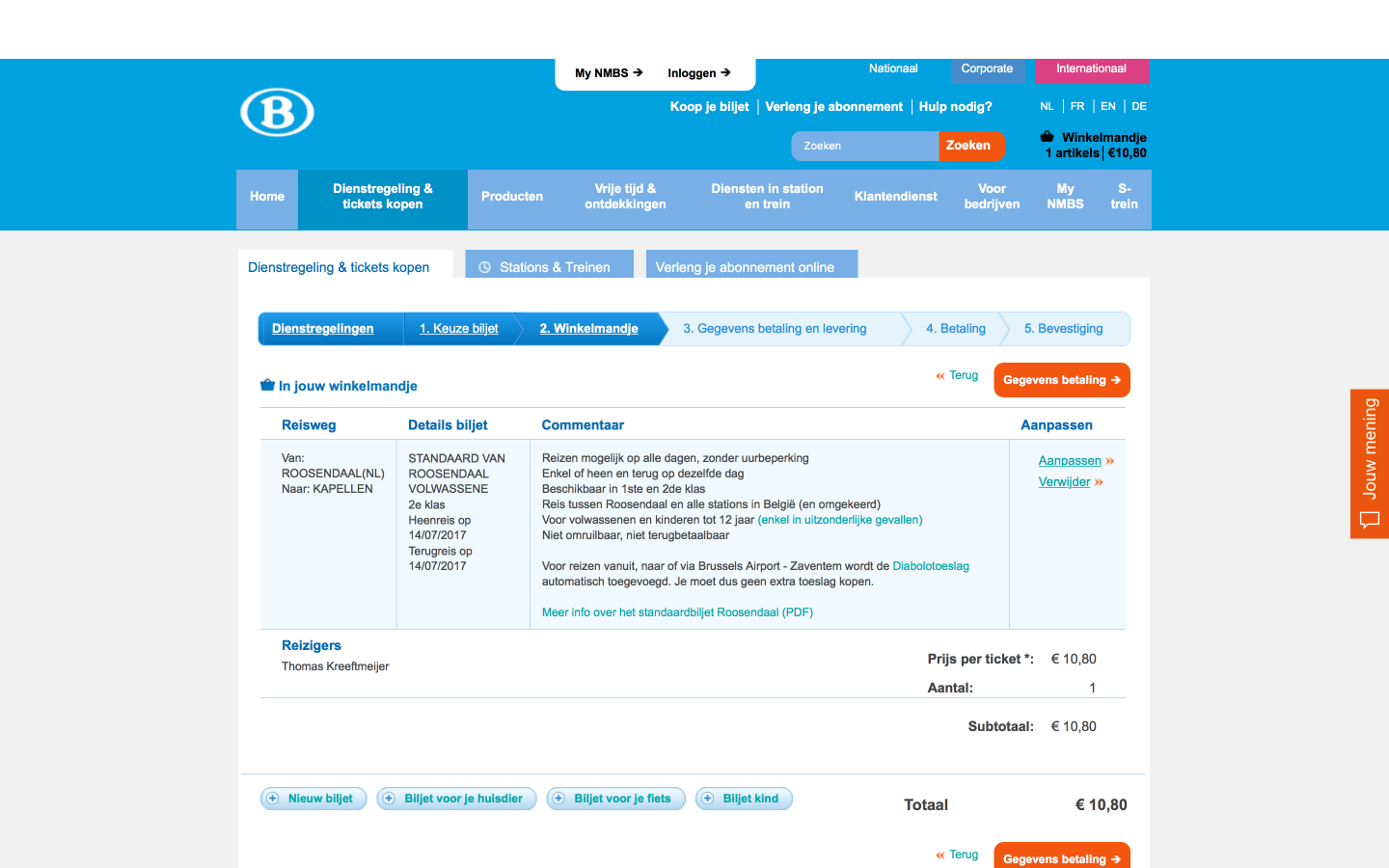Screen dimensions: 1389x868
Task: Click step 2. Winkelmandje
Action: click(x=589, y=329)
